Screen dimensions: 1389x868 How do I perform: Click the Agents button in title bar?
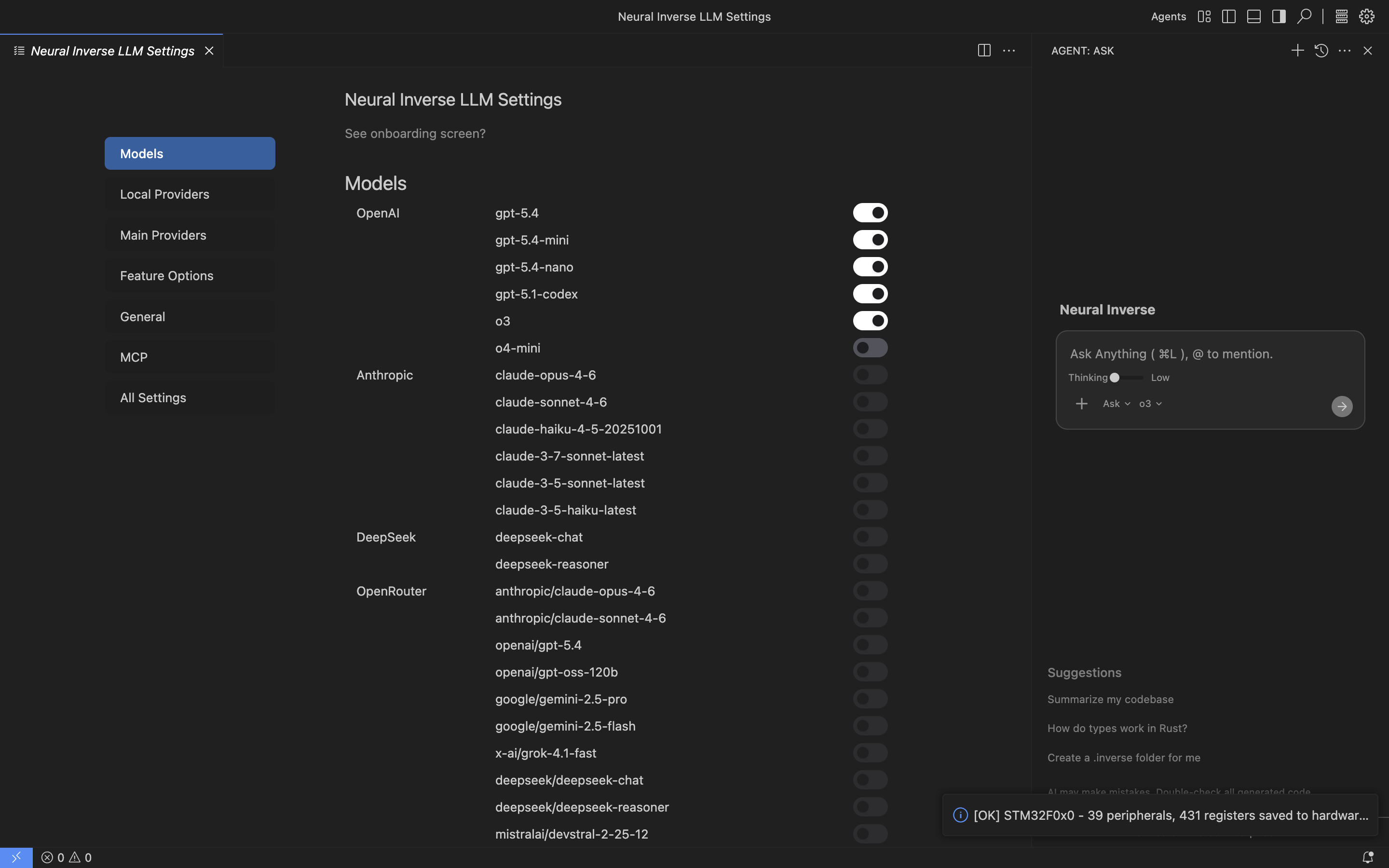tap(1168, 17)
